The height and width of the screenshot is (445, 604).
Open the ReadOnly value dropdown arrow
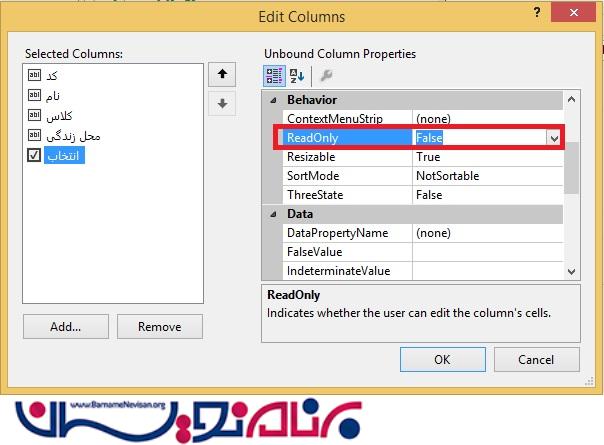pyautogui.click(x=554, y=138)
